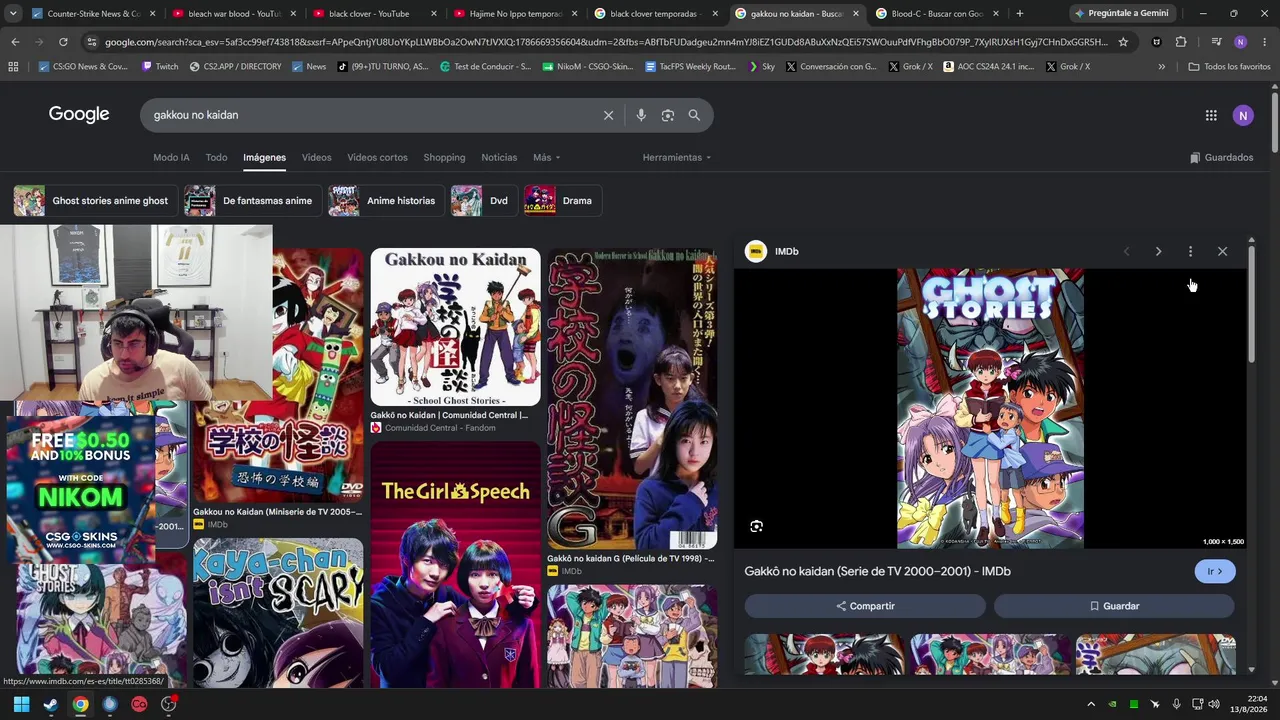Open the media controls icon in Chrome toolbar
Image resolution: width=1280 pixels, height=720 pixels.
point(1216,42)
